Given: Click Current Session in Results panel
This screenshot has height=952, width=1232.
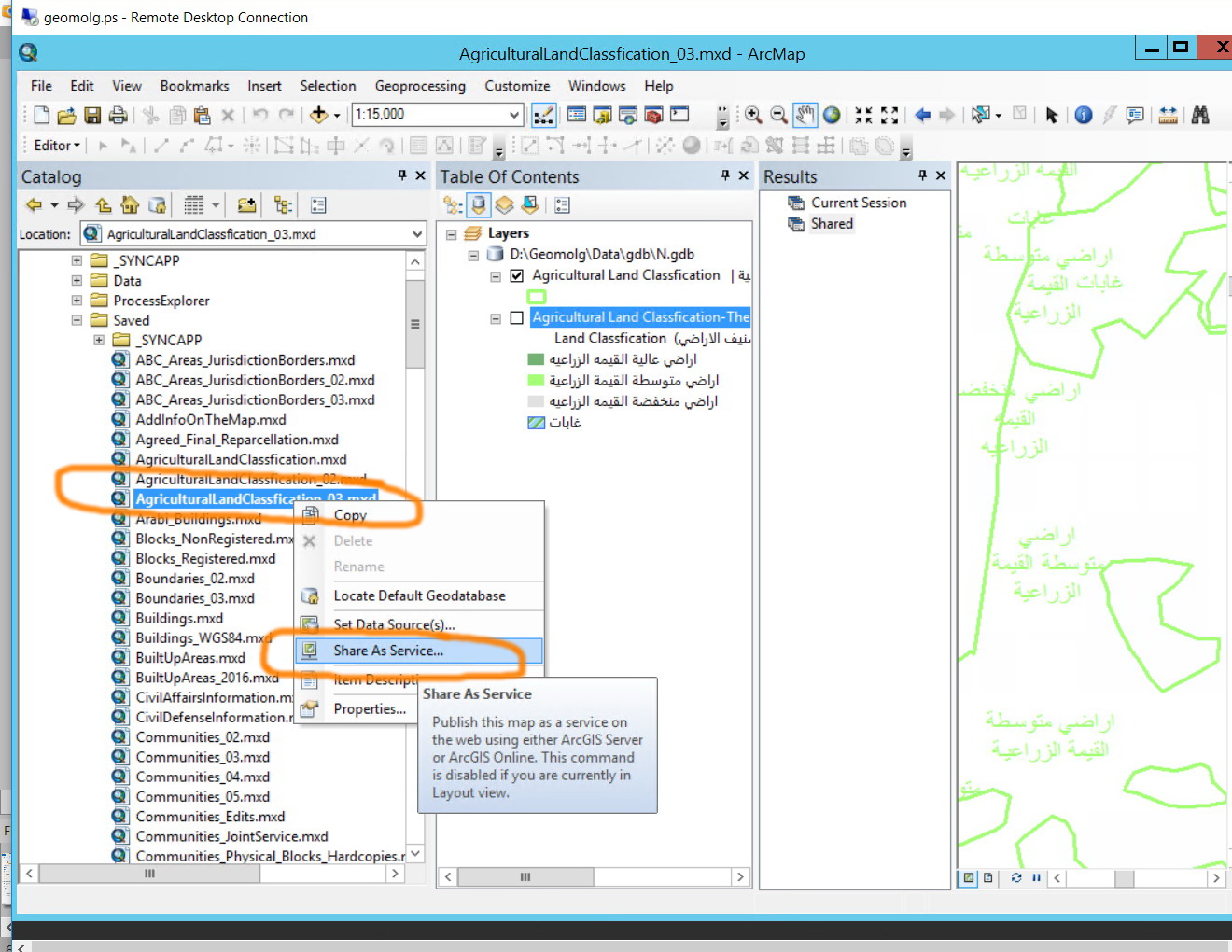Looking at the screenshot, I should click(x=859, y=203).
